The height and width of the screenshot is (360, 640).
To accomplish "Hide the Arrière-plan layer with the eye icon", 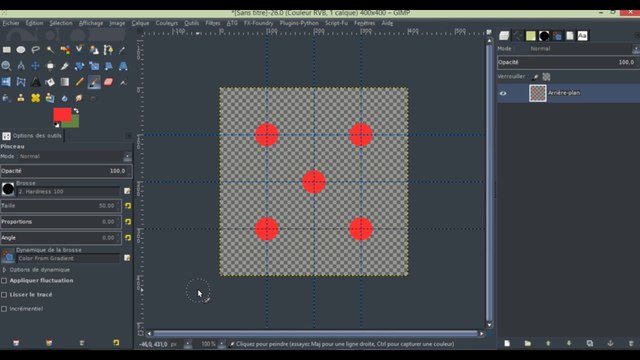I will (503, 93).
